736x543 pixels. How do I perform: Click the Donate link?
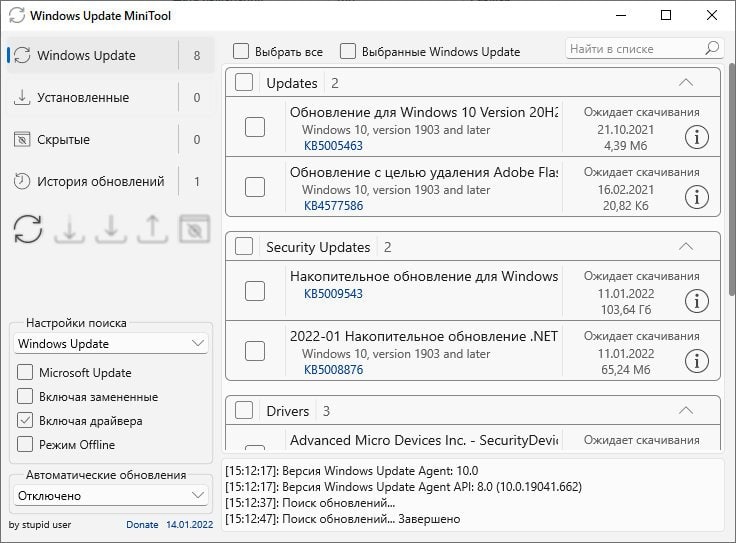(142, 525)
